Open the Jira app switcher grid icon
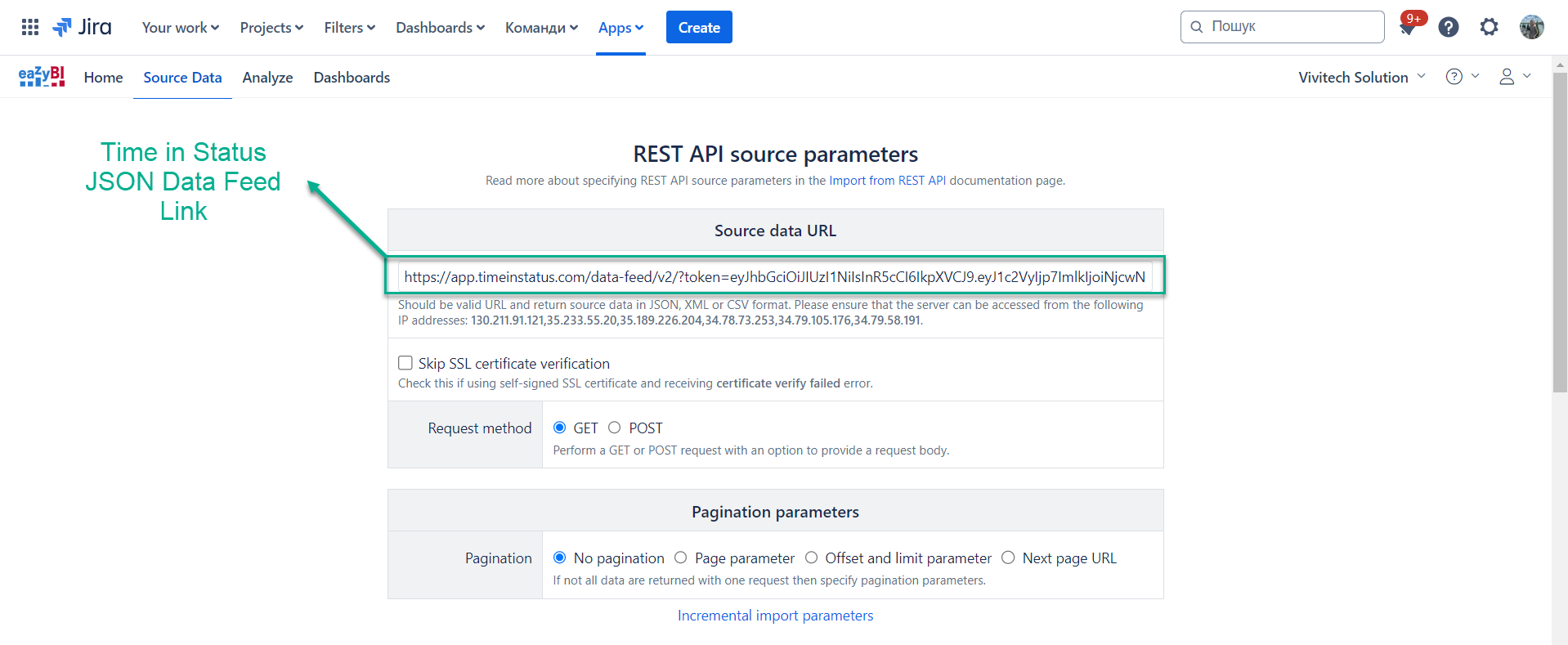 tap(30, 27)
